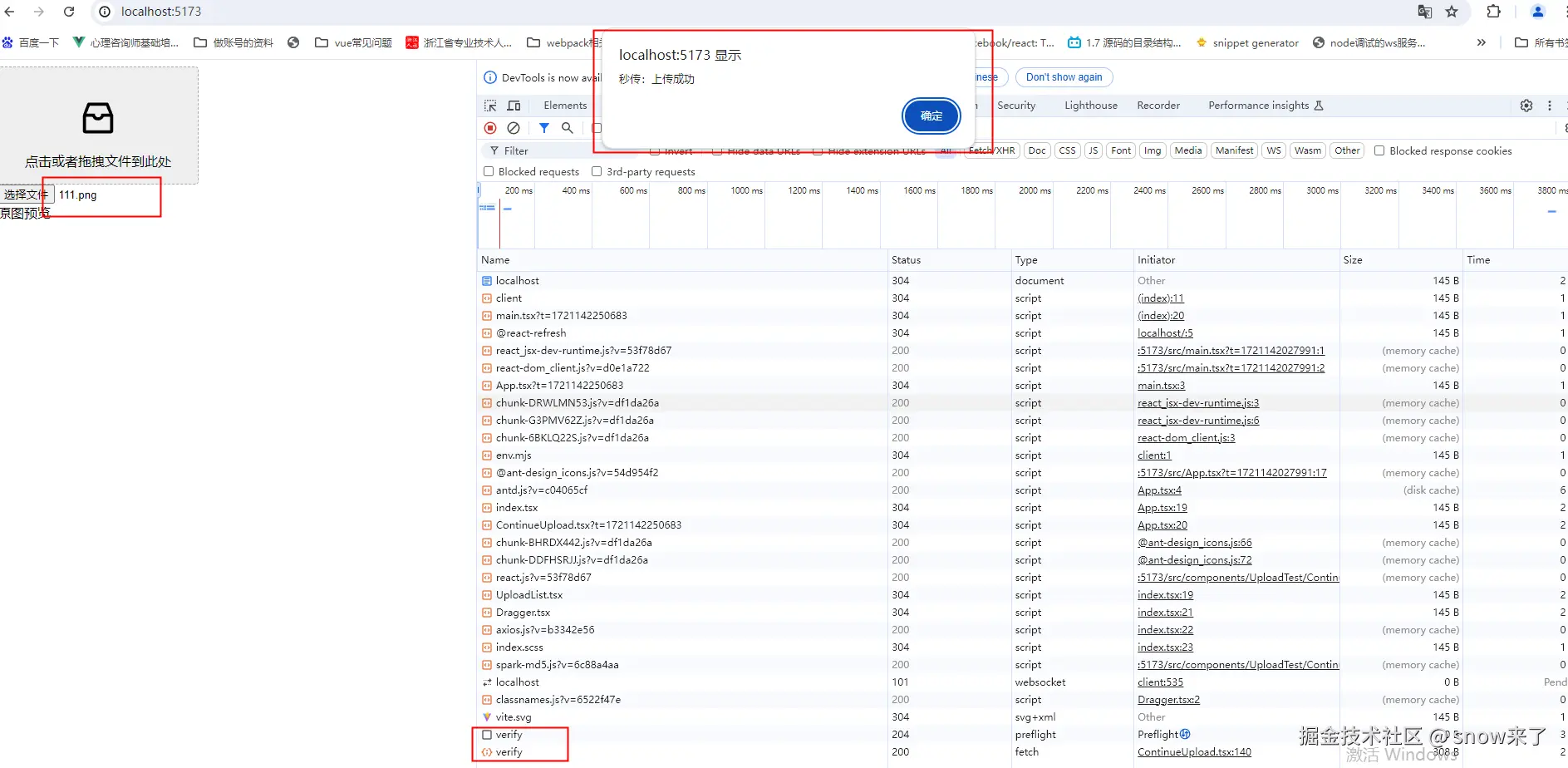Open the browser extensions puzzle icon
Screen dimensions: 1568x768
1493,12
